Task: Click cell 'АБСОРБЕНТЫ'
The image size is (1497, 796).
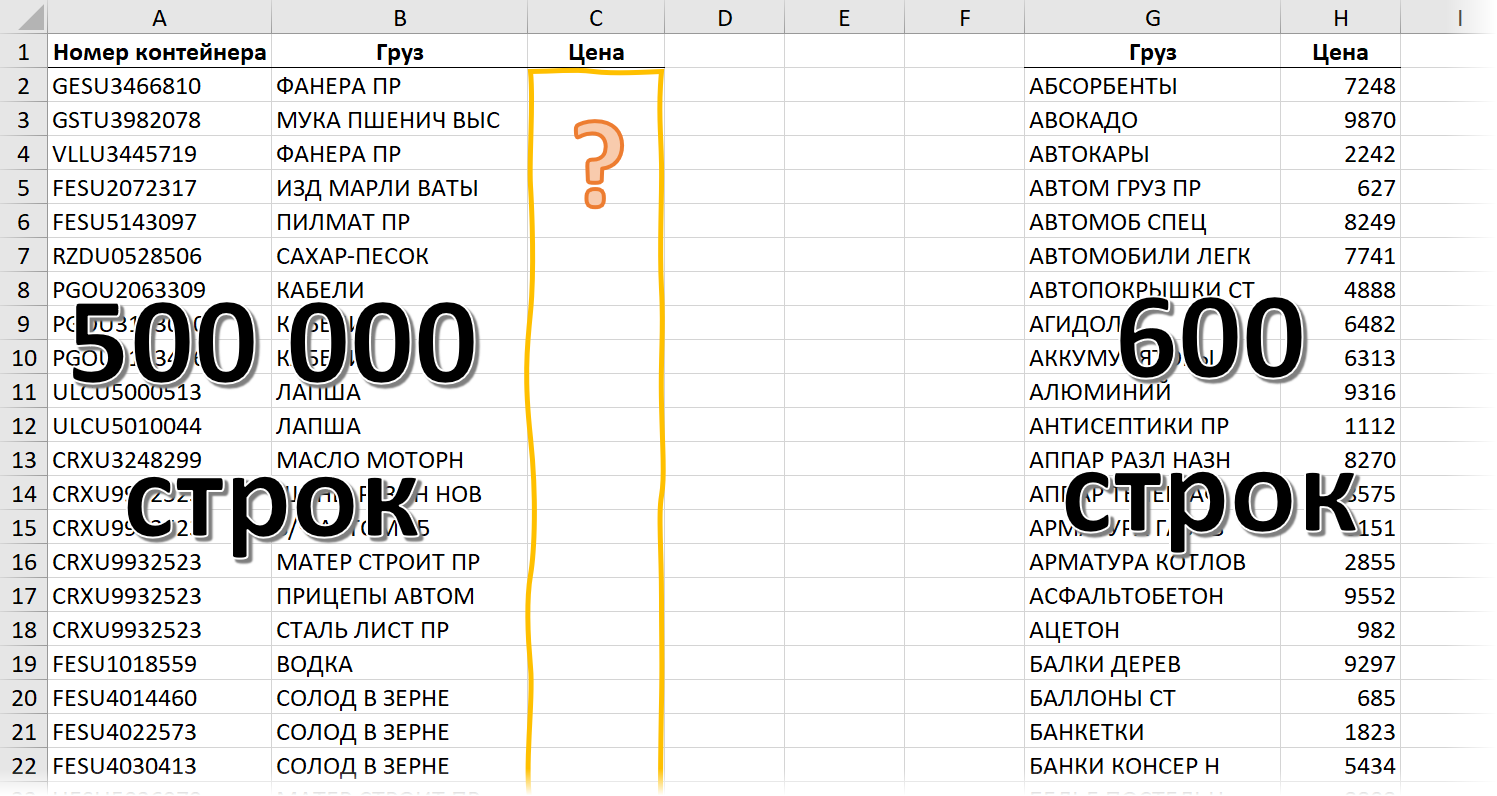Action: pyautogui.click(x=1152, y=86)
